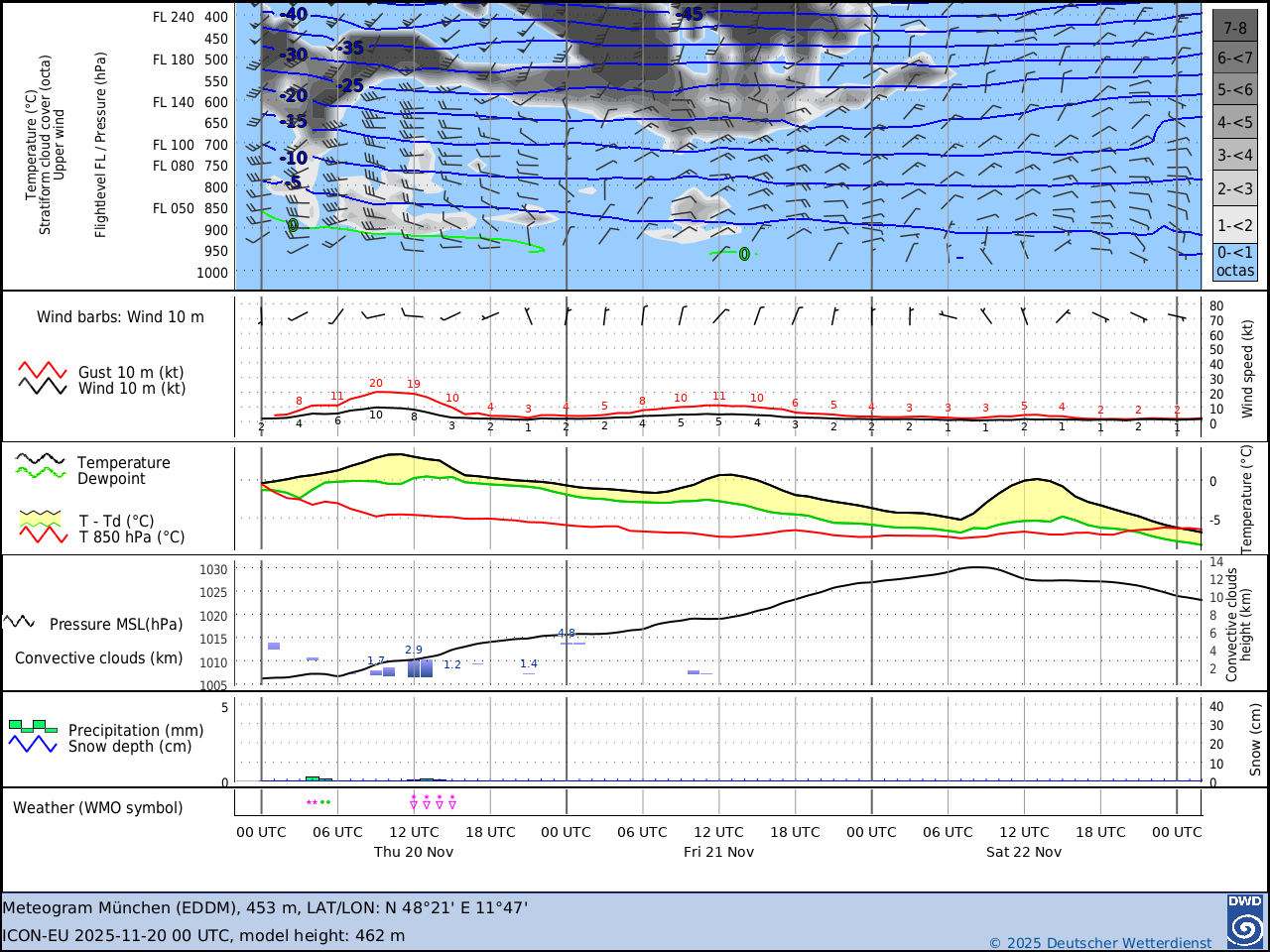Click the black Wind 10 m legend zigzag

click(x=43, y=386)
